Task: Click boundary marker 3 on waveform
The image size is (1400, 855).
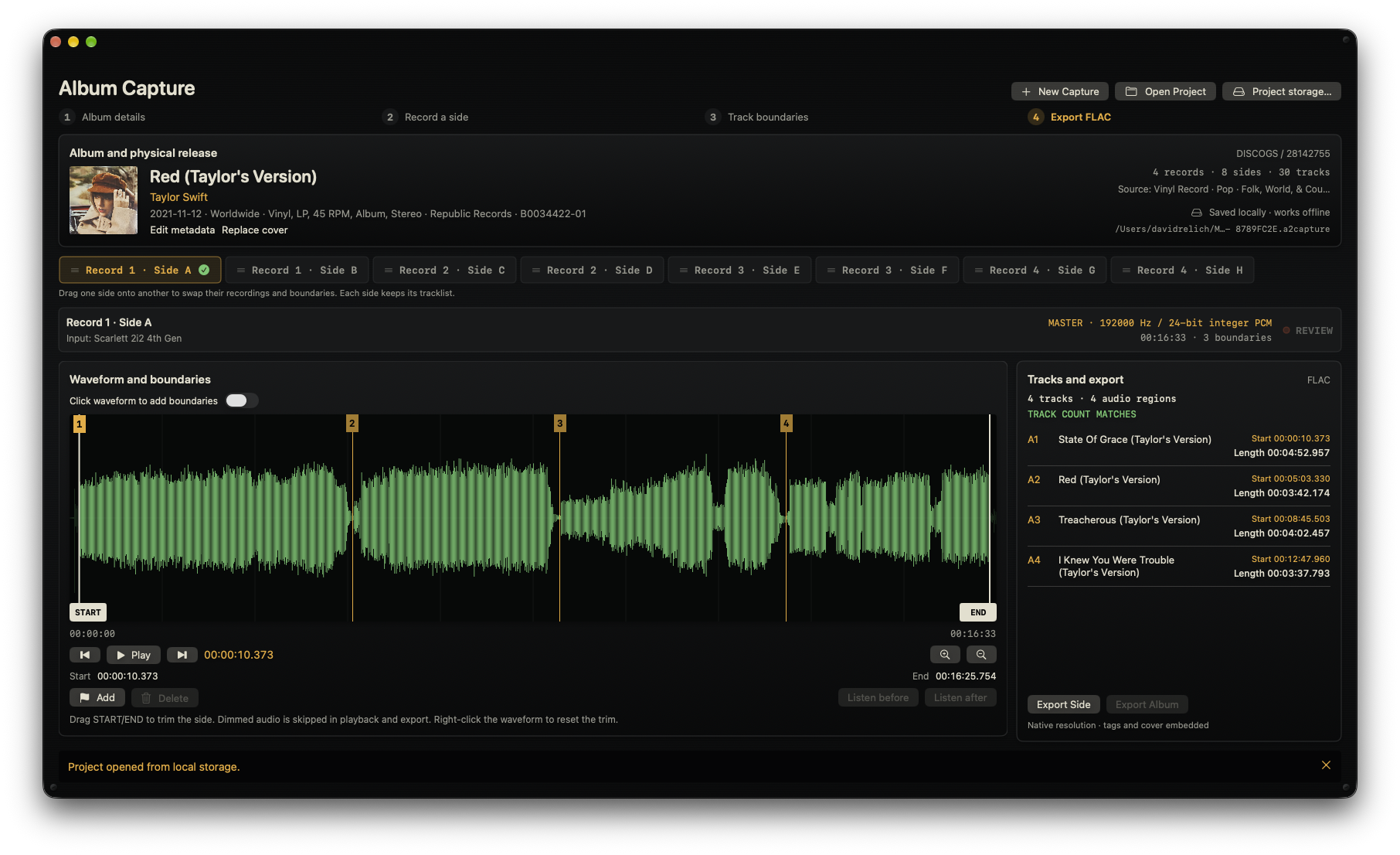Action: (560, 423)
